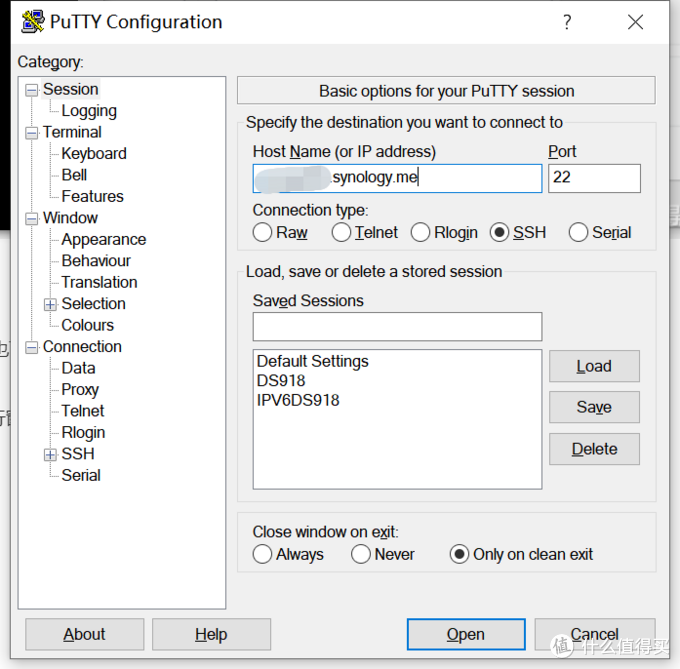The width and height of the screenshot is (680, 669).
Task: Open the Keyboard settings category
Action: click(94, 153)
